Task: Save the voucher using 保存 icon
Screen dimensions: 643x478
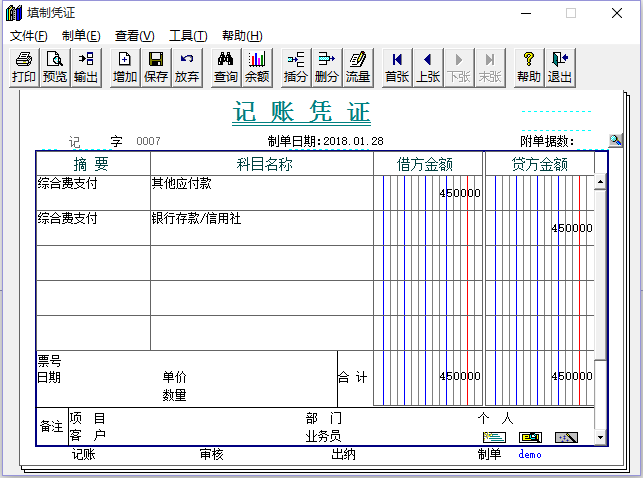Action: point(156,67)
